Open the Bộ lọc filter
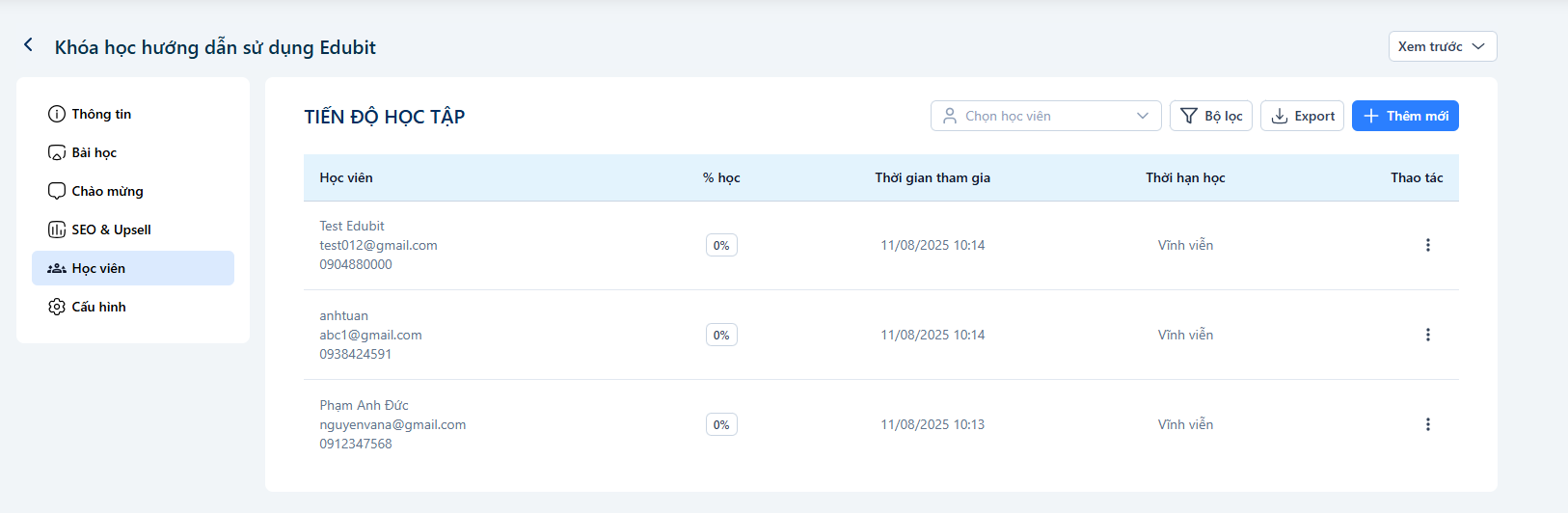The width and height of the screenshot is (1568, 513). point(1211,116)
